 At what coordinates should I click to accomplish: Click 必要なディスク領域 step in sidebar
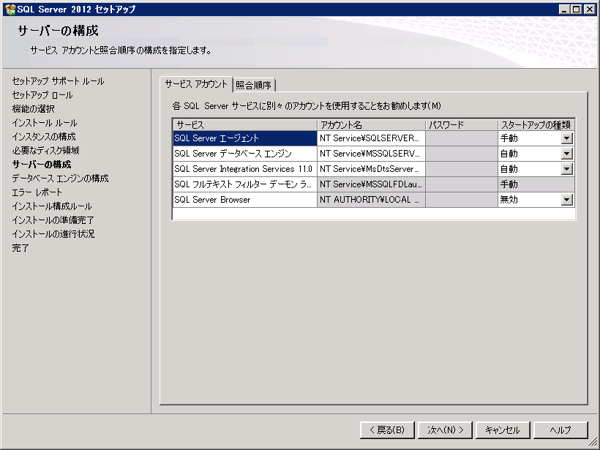(46, 150)
